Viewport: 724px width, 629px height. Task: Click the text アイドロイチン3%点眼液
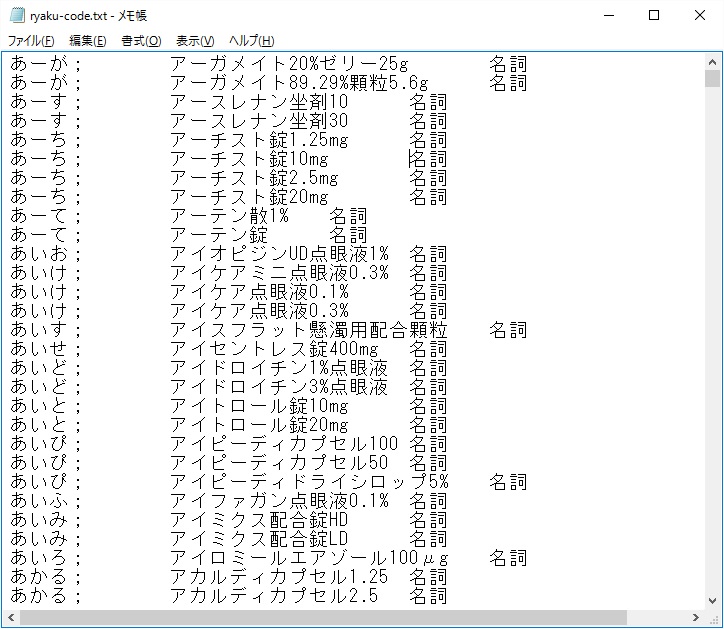pos(278,387)
